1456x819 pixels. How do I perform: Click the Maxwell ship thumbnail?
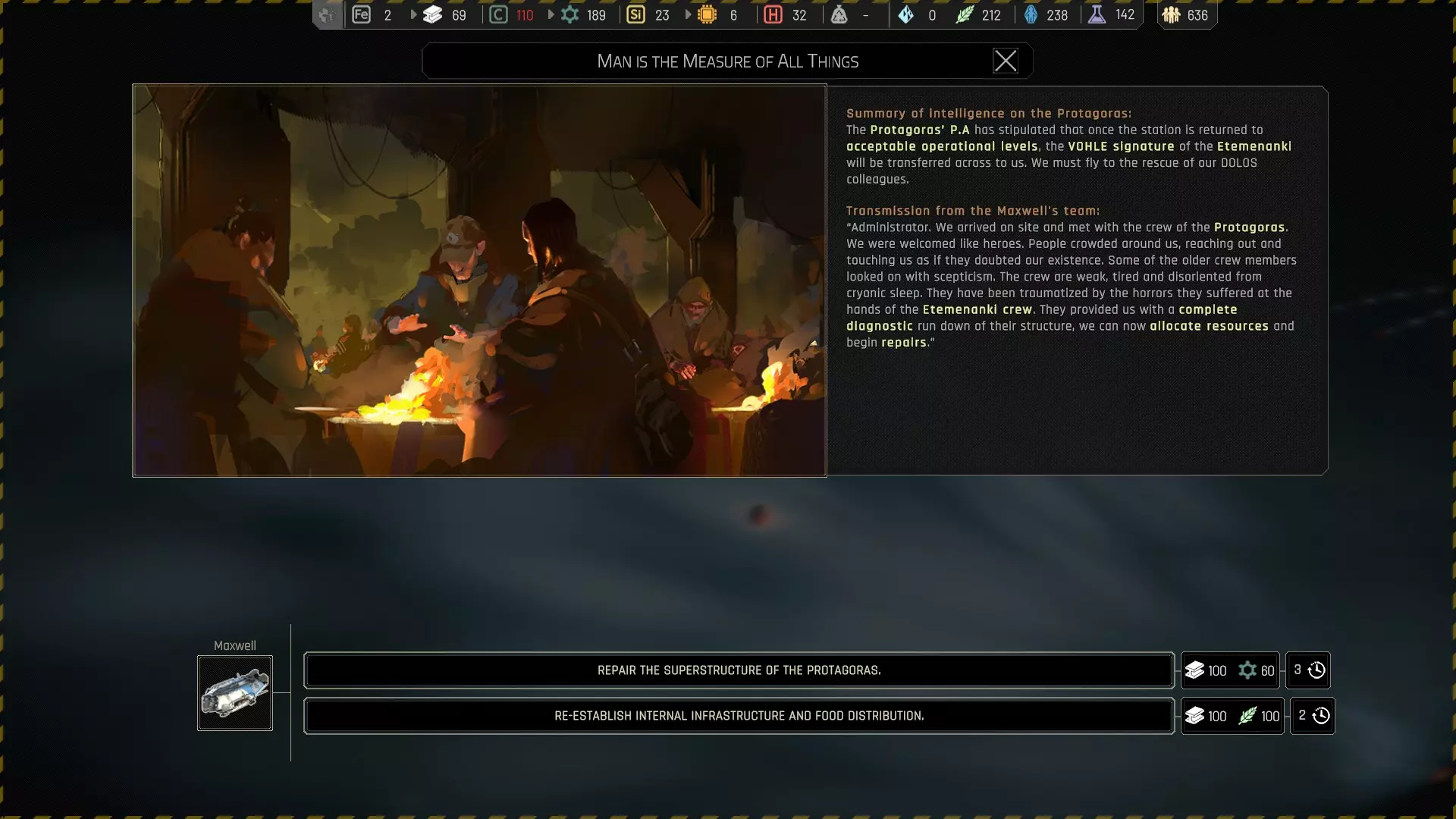click(235, 693)
